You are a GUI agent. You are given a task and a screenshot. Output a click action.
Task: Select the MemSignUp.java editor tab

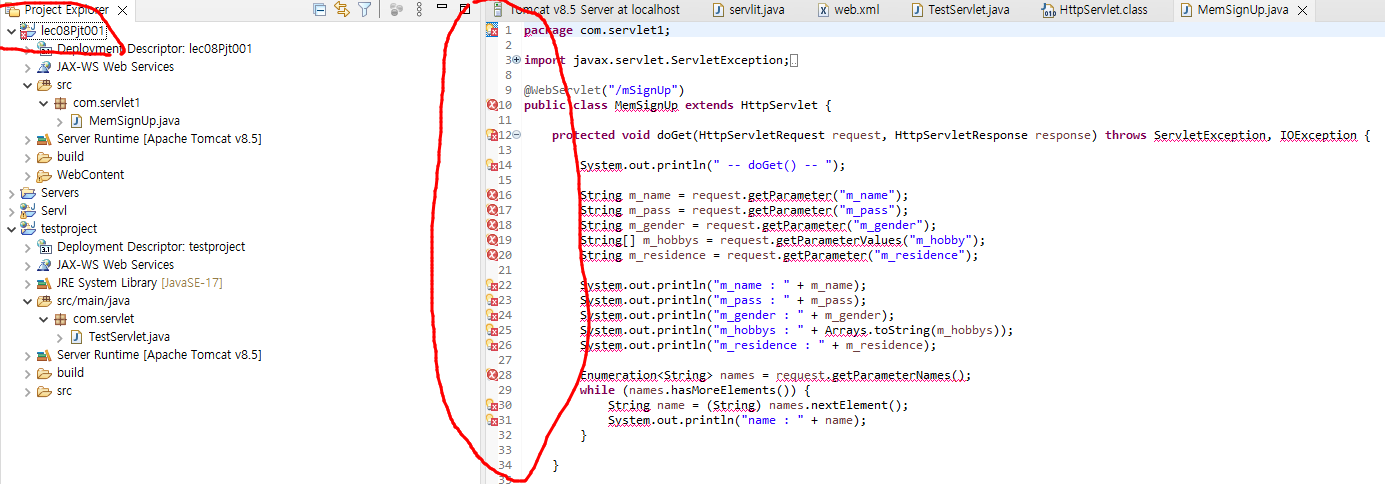coord(1234,10)
